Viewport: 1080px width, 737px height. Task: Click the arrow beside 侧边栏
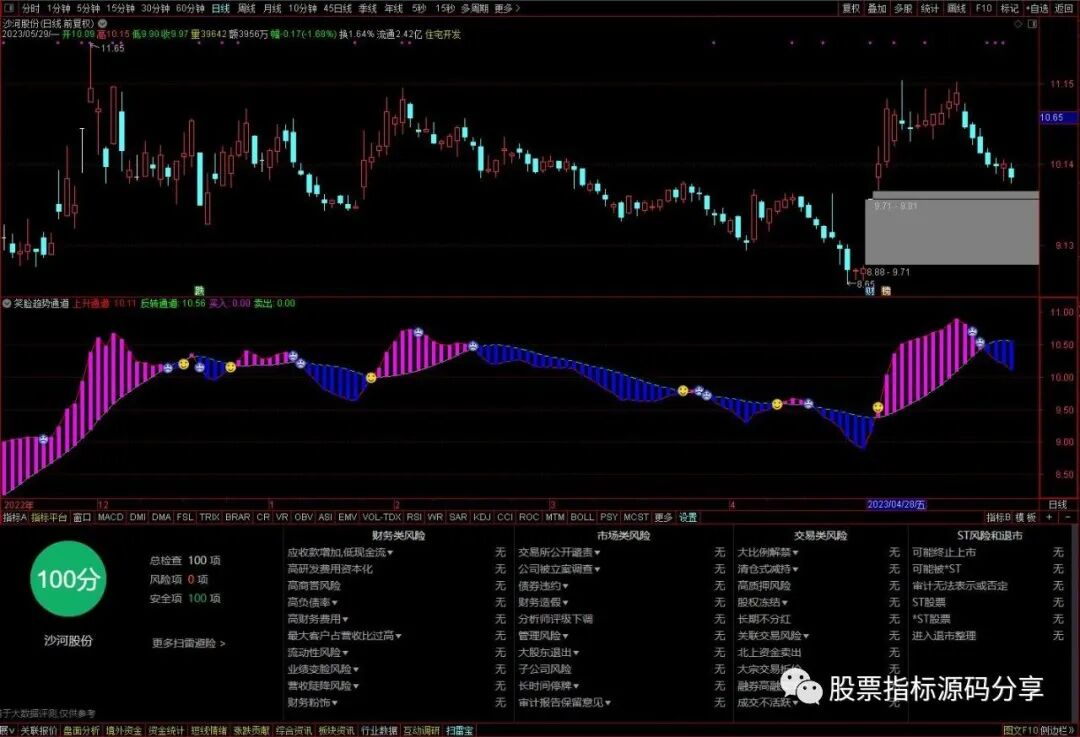pyautogui.click(x=1070, y=731)
